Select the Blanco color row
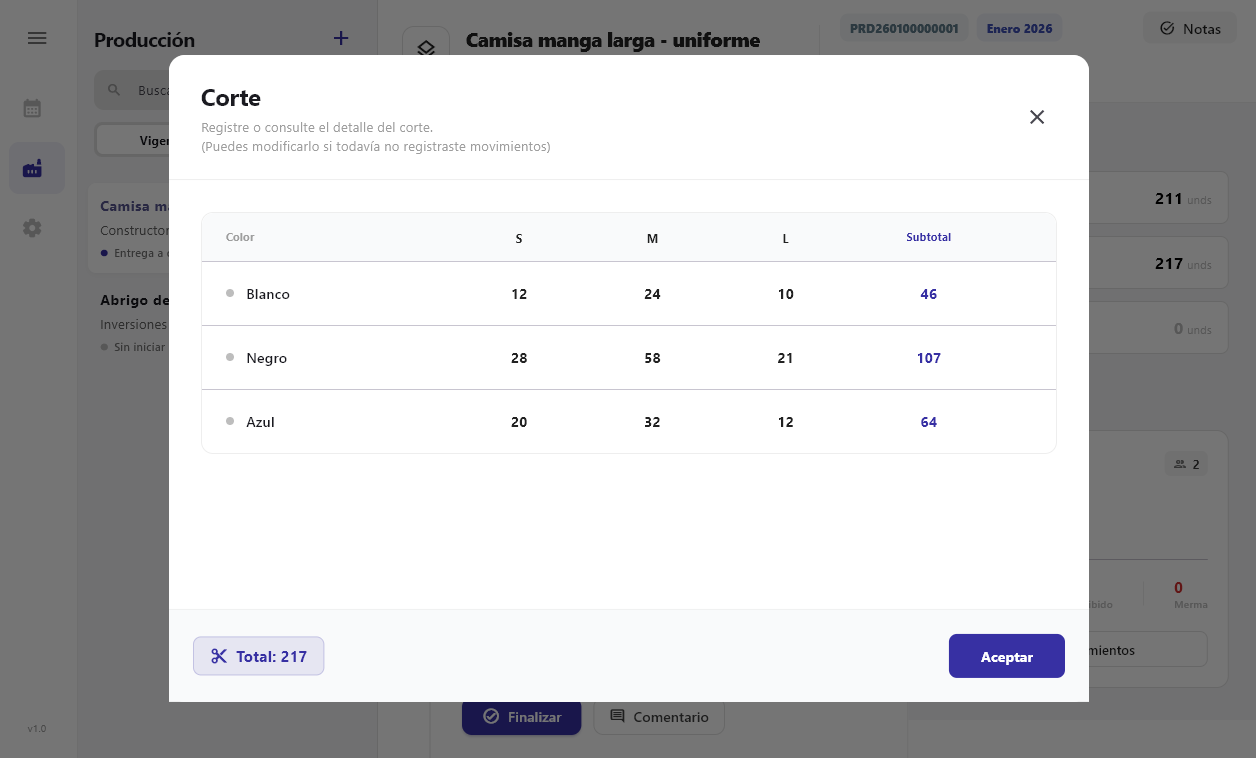The image size is (1256, 758). click(x=268, y=294)
